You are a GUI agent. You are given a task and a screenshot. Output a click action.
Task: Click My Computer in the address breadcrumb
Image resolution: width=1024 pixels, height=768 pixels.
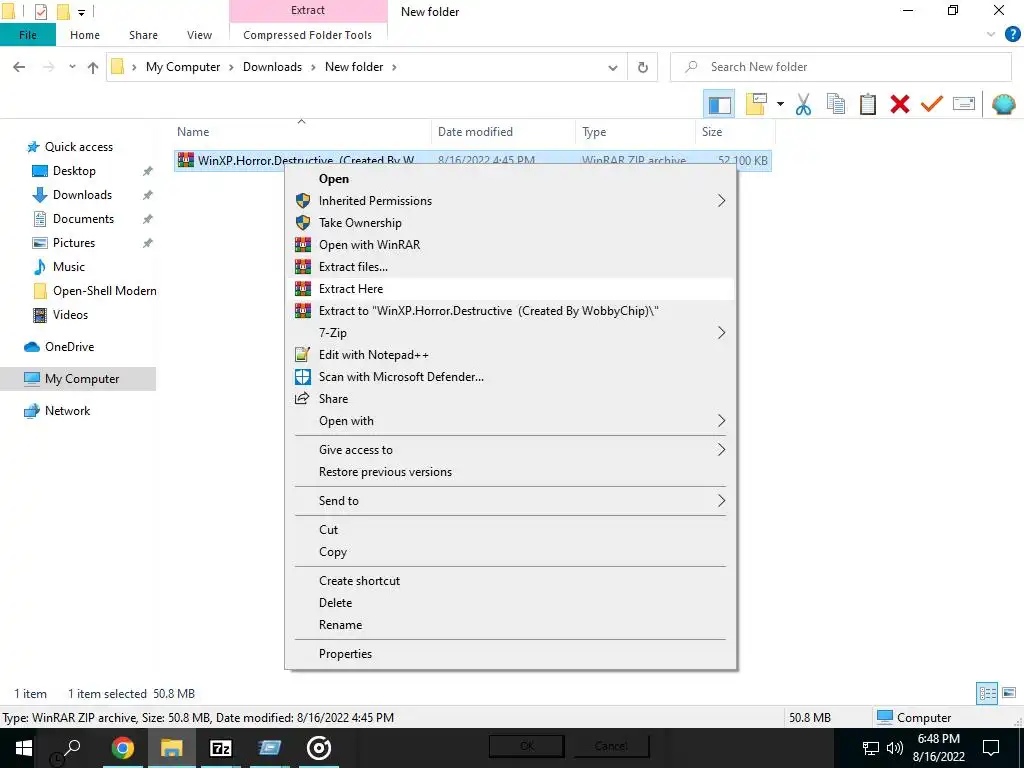(x=183, y=67)
